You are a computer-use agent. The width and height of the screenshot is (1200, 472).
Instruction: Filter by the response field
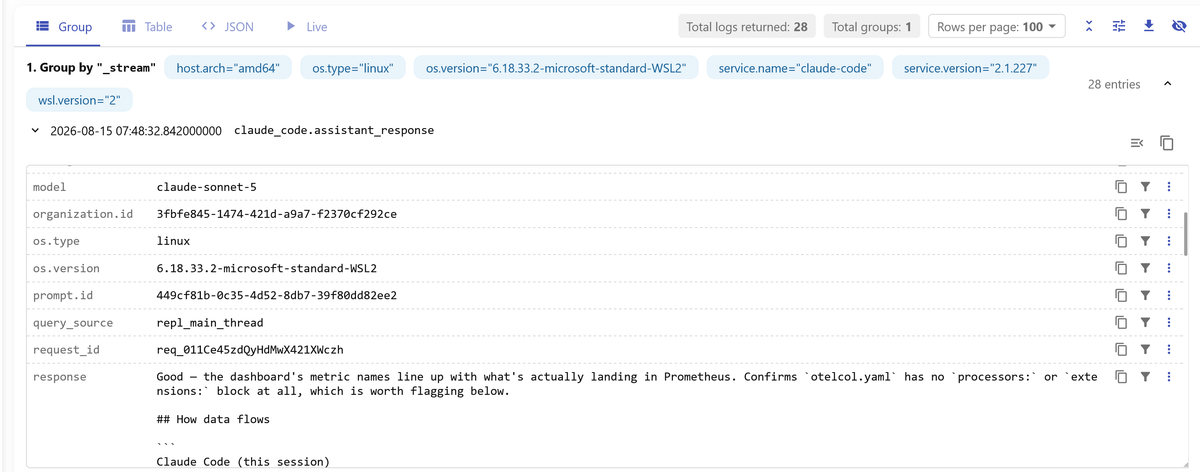[1145, 376]
